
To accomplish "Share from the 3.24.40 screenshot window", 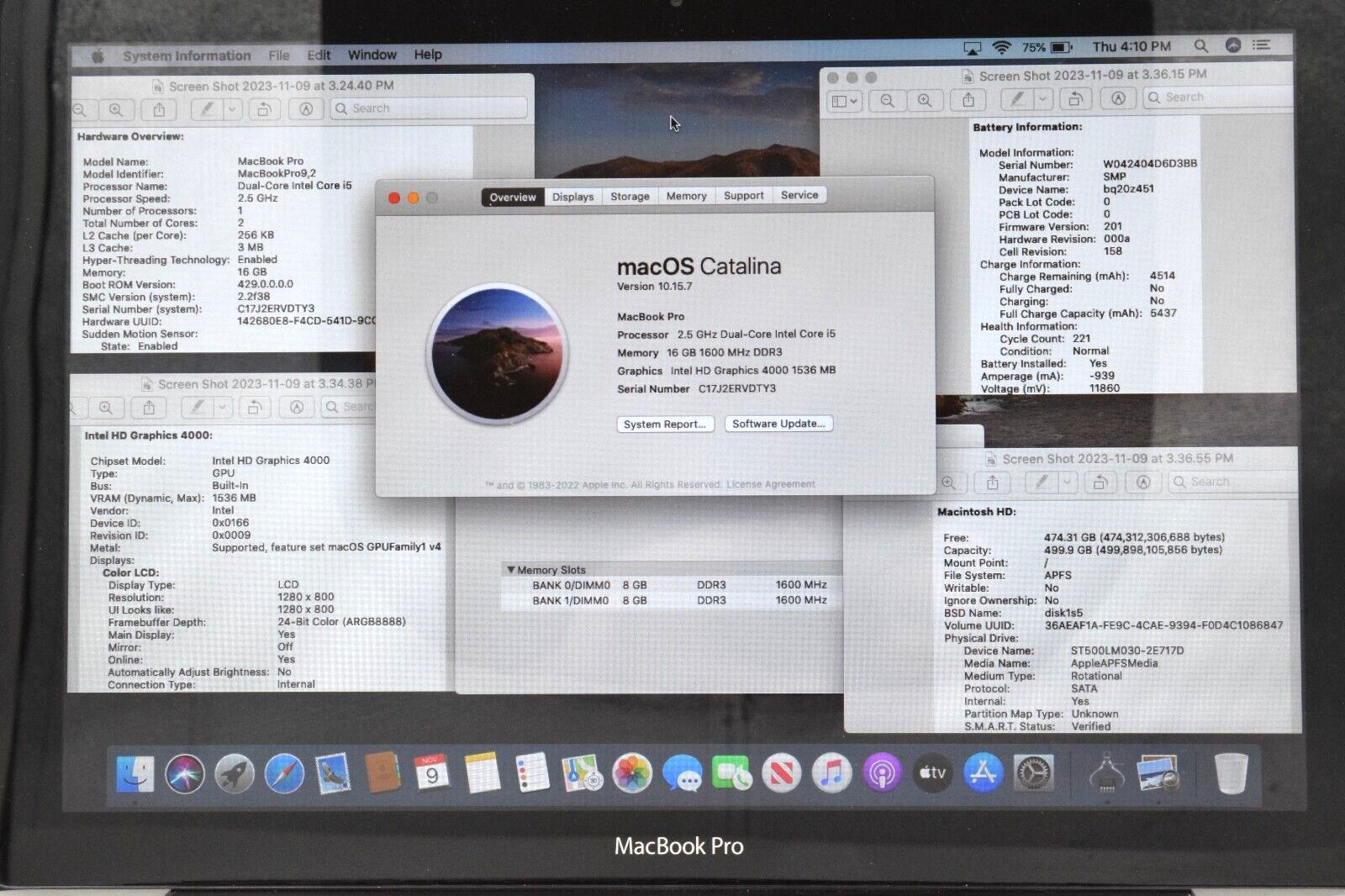I will tap(159, 109).
